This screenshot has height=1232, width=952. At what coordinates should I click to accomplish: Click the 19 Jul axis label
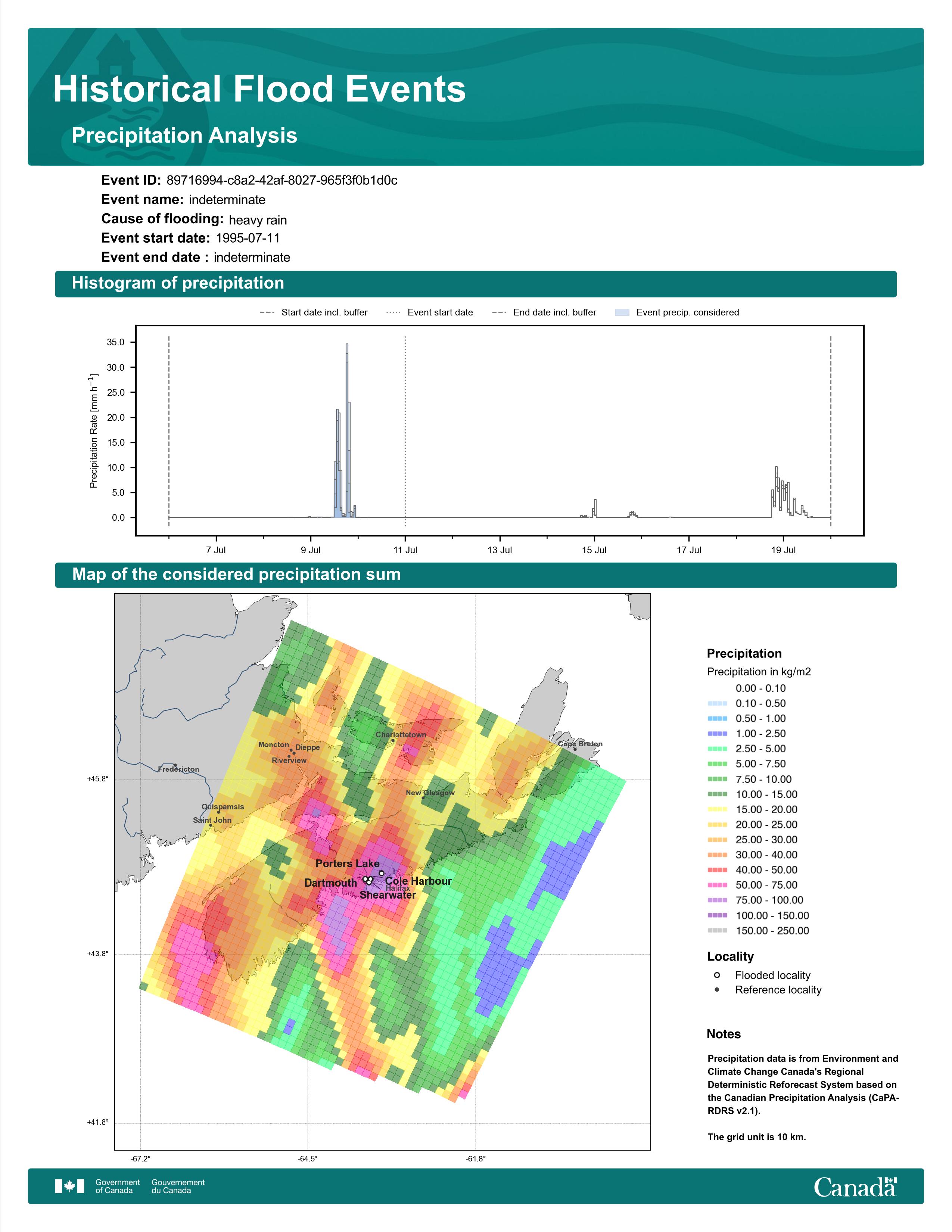783,550
